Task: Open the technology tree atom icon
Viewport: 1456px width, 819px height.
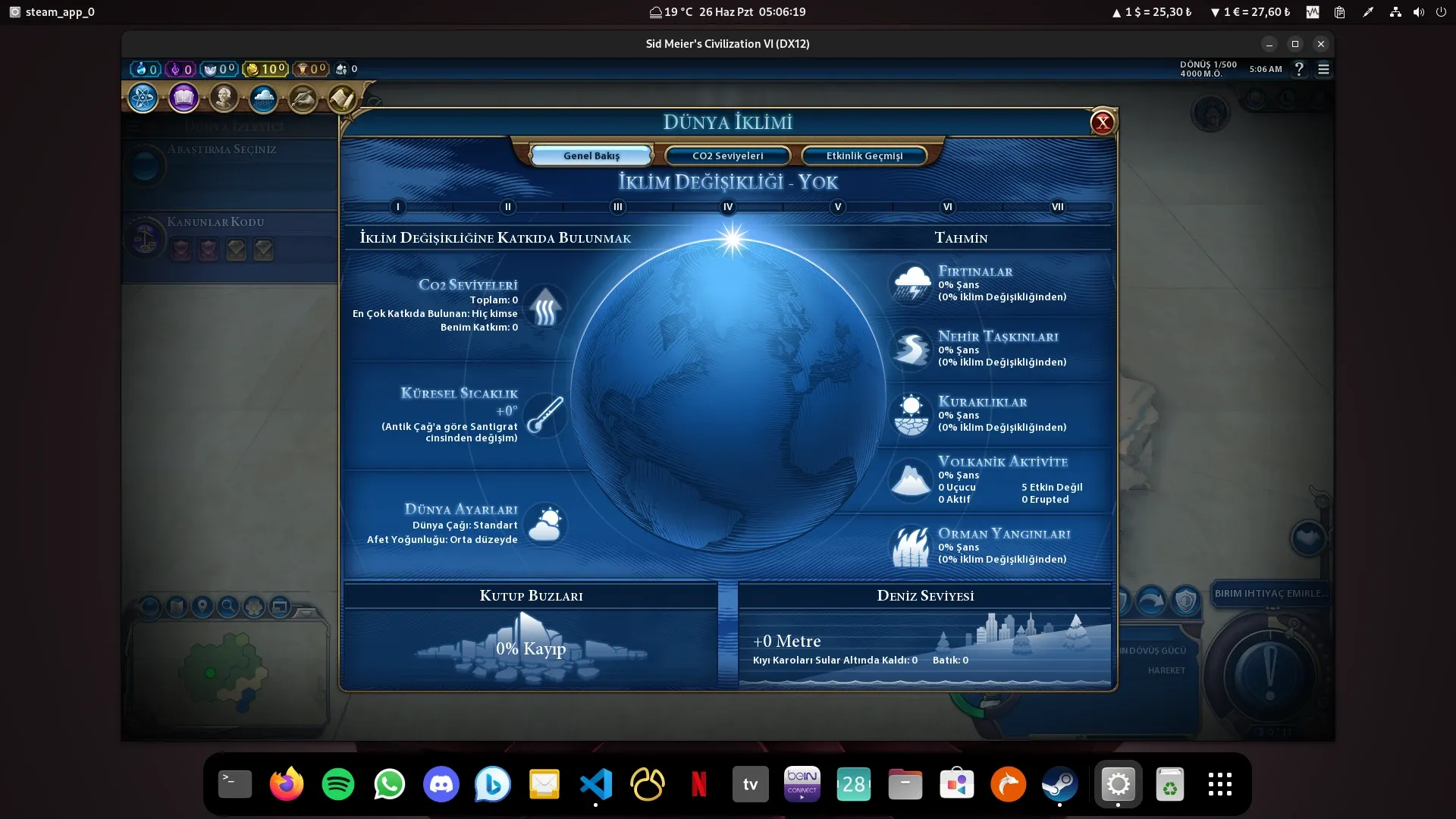Action: coord(143,98)
